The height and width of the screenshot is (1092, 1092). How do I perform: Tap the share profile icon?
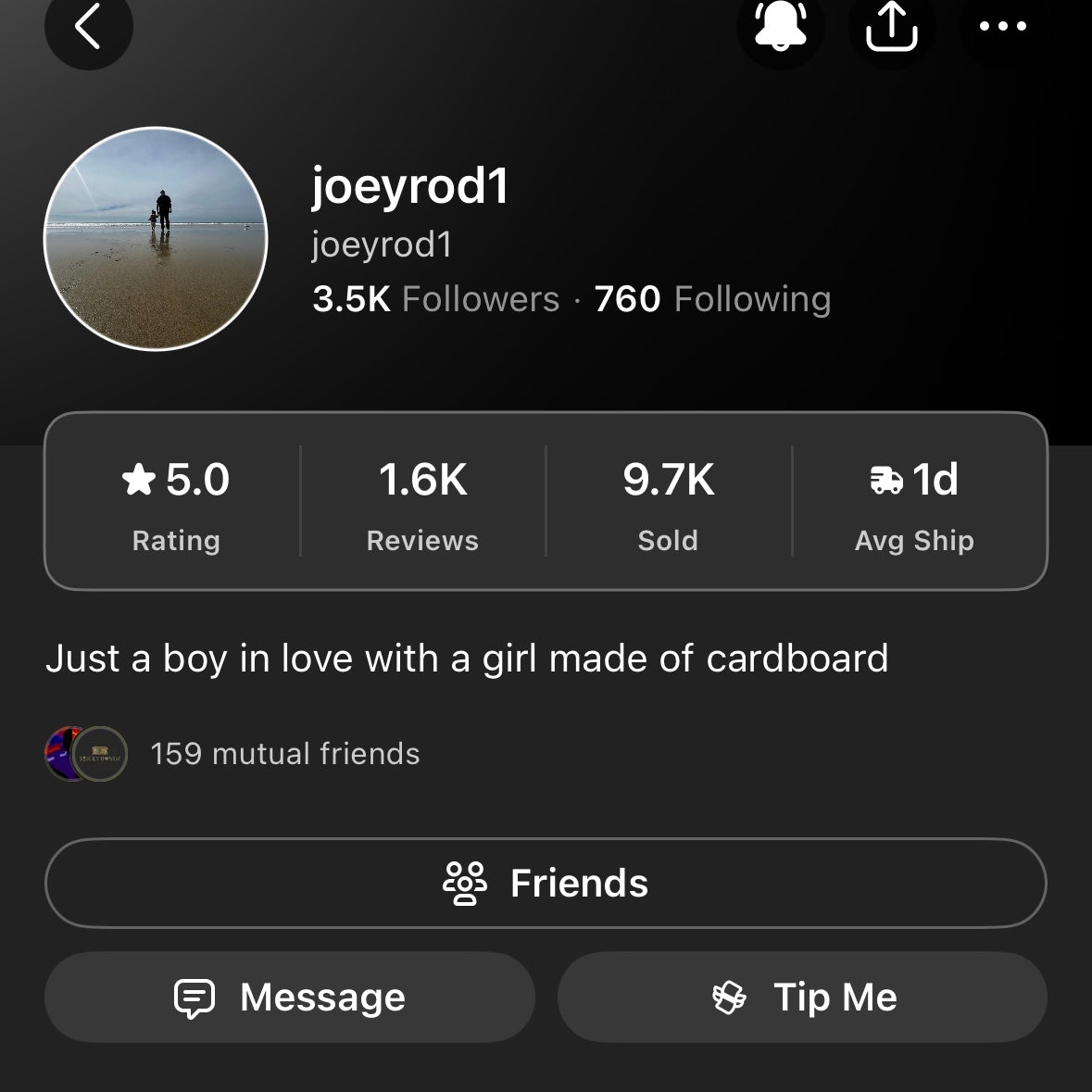point(891,26)
